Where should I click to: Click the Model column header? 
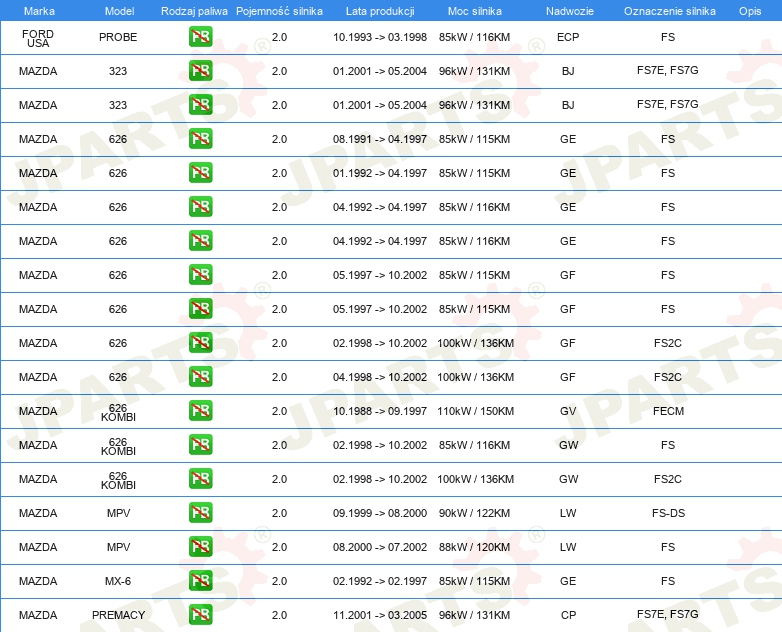(119, 11)
